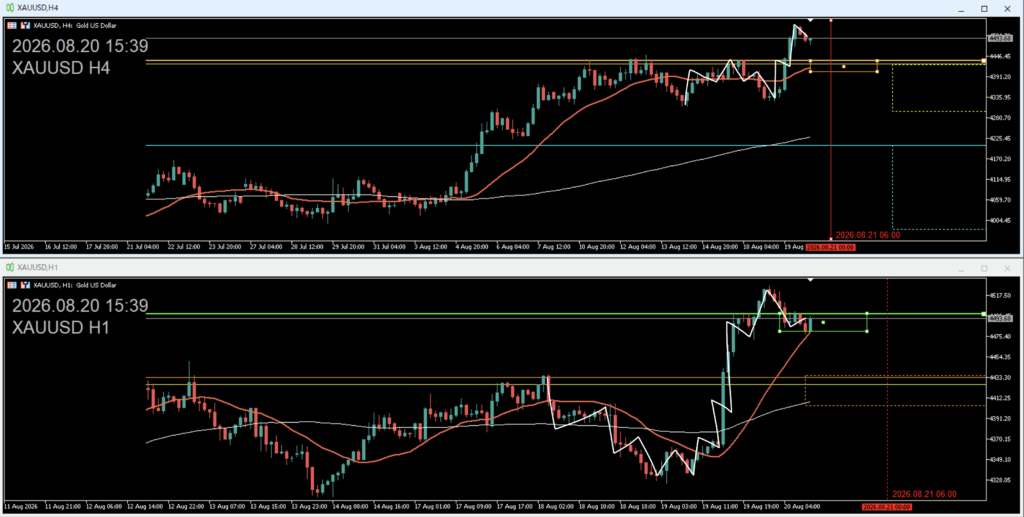This screenshot has width=1024, height=517.
Task: Click the 4493.68 price label on H4 scale
Action: click(1000, 39)
